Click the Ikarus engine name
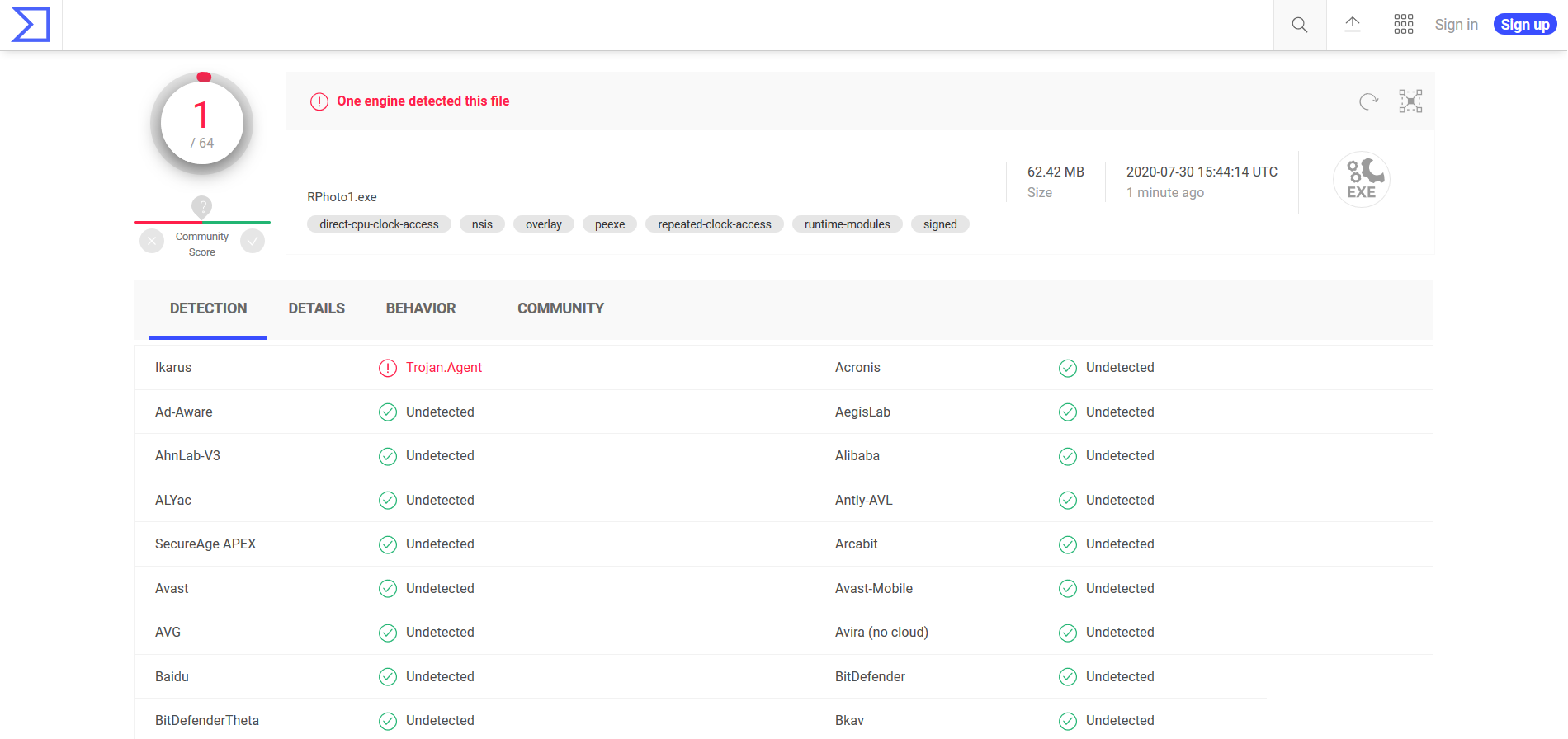 click(173, 368)
